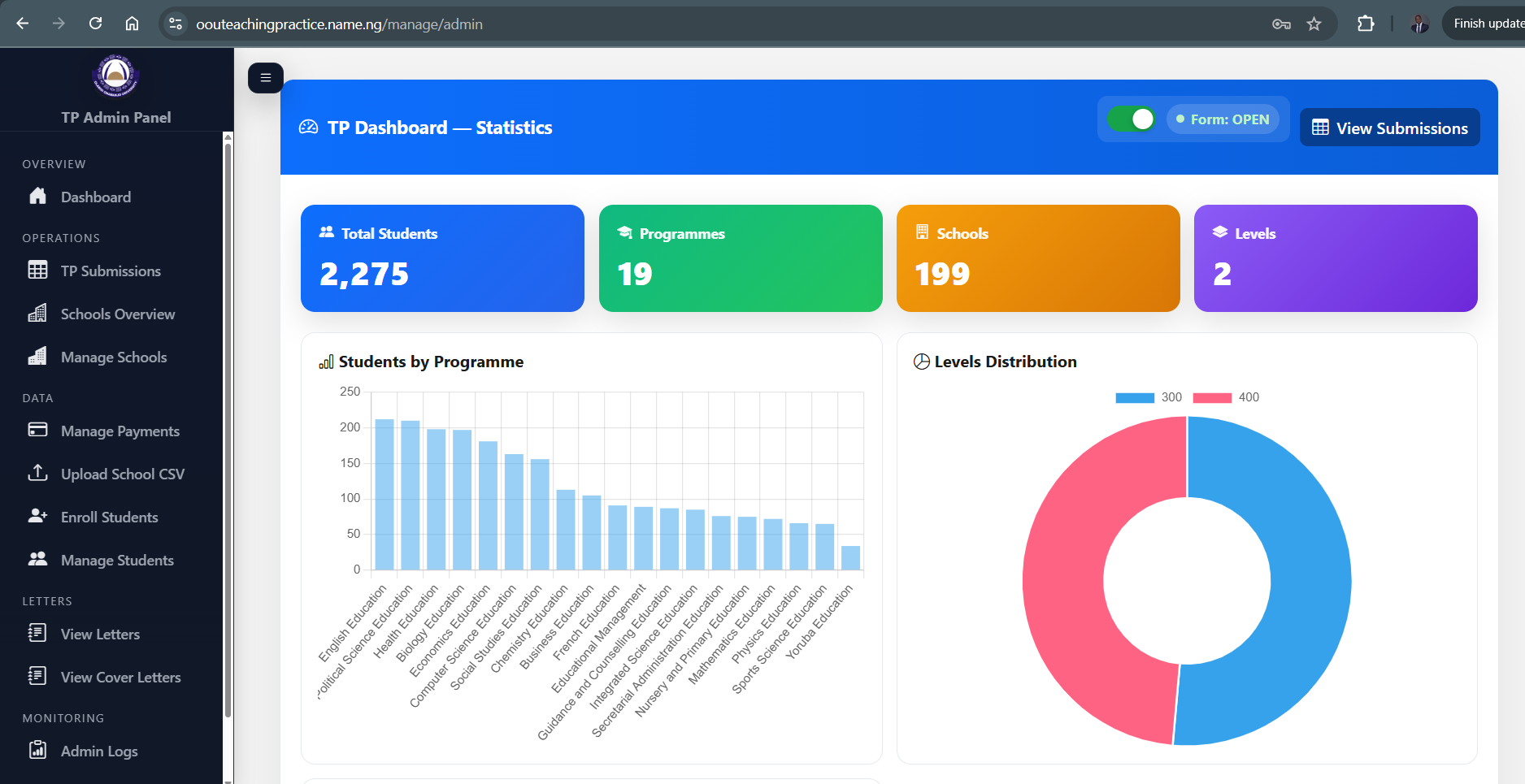Screen dimensions: 1525x784
Task: Click the TP Admin Panel title
Action: point(116,117)
